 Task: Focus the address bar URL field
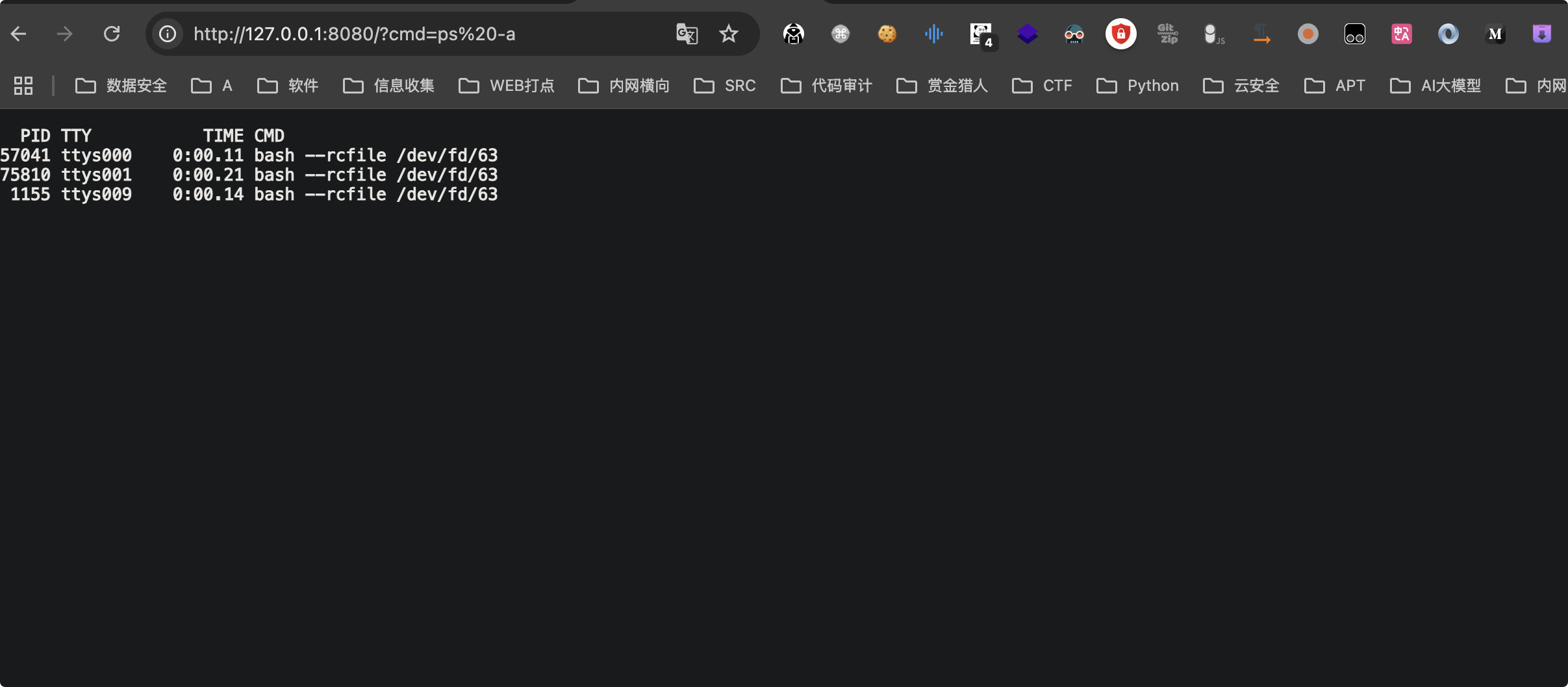[x=355, y=34]
